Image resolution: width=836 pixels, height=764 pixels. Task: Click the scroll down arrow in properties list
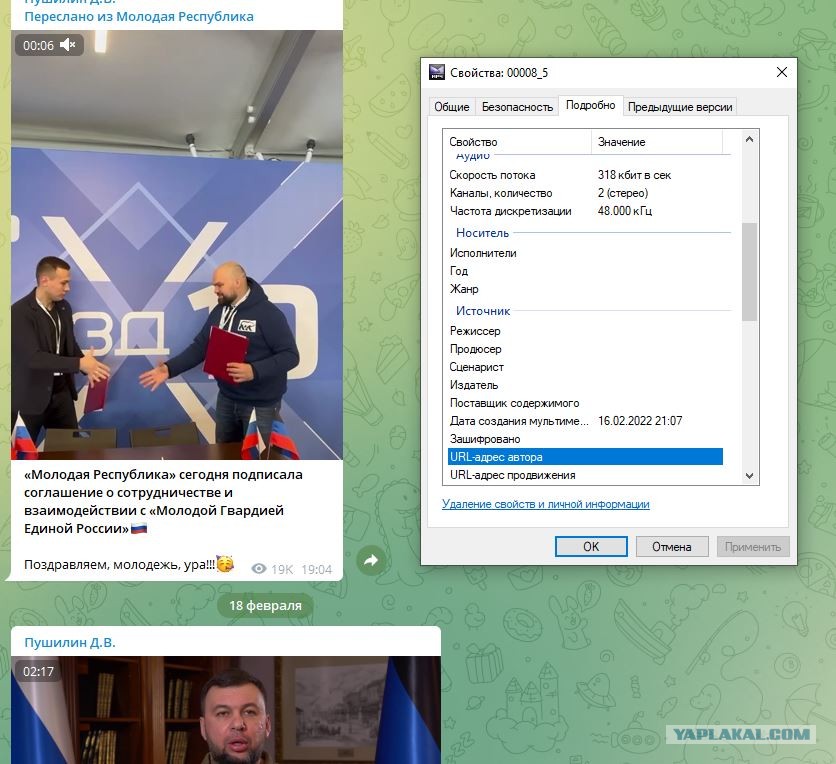coord(749,476)
